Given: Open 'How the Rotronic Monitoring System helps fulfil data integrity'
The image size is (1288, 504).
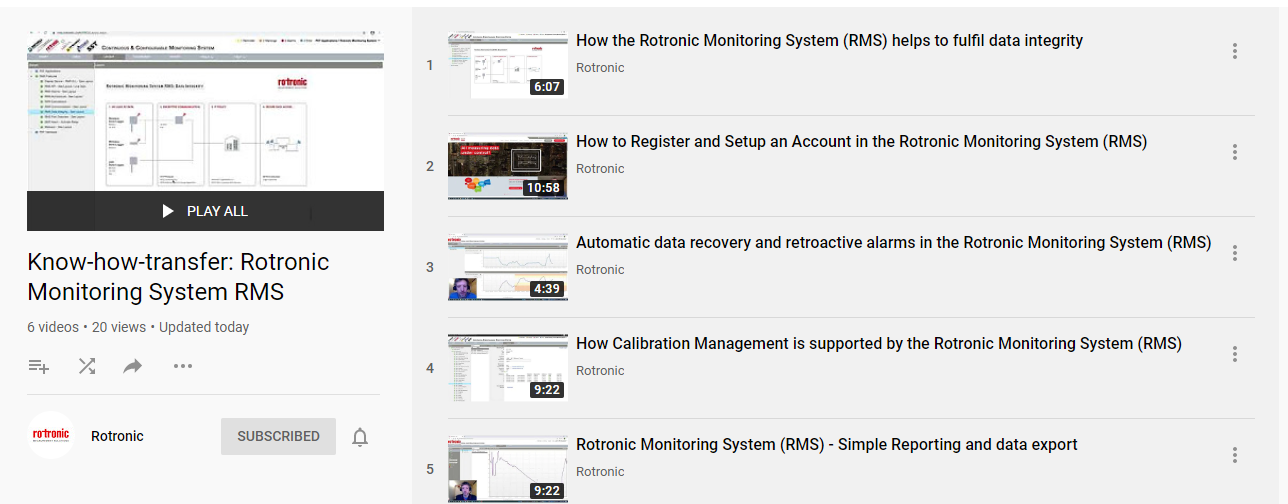Looking at the screenshot, I should click(829, 41).
